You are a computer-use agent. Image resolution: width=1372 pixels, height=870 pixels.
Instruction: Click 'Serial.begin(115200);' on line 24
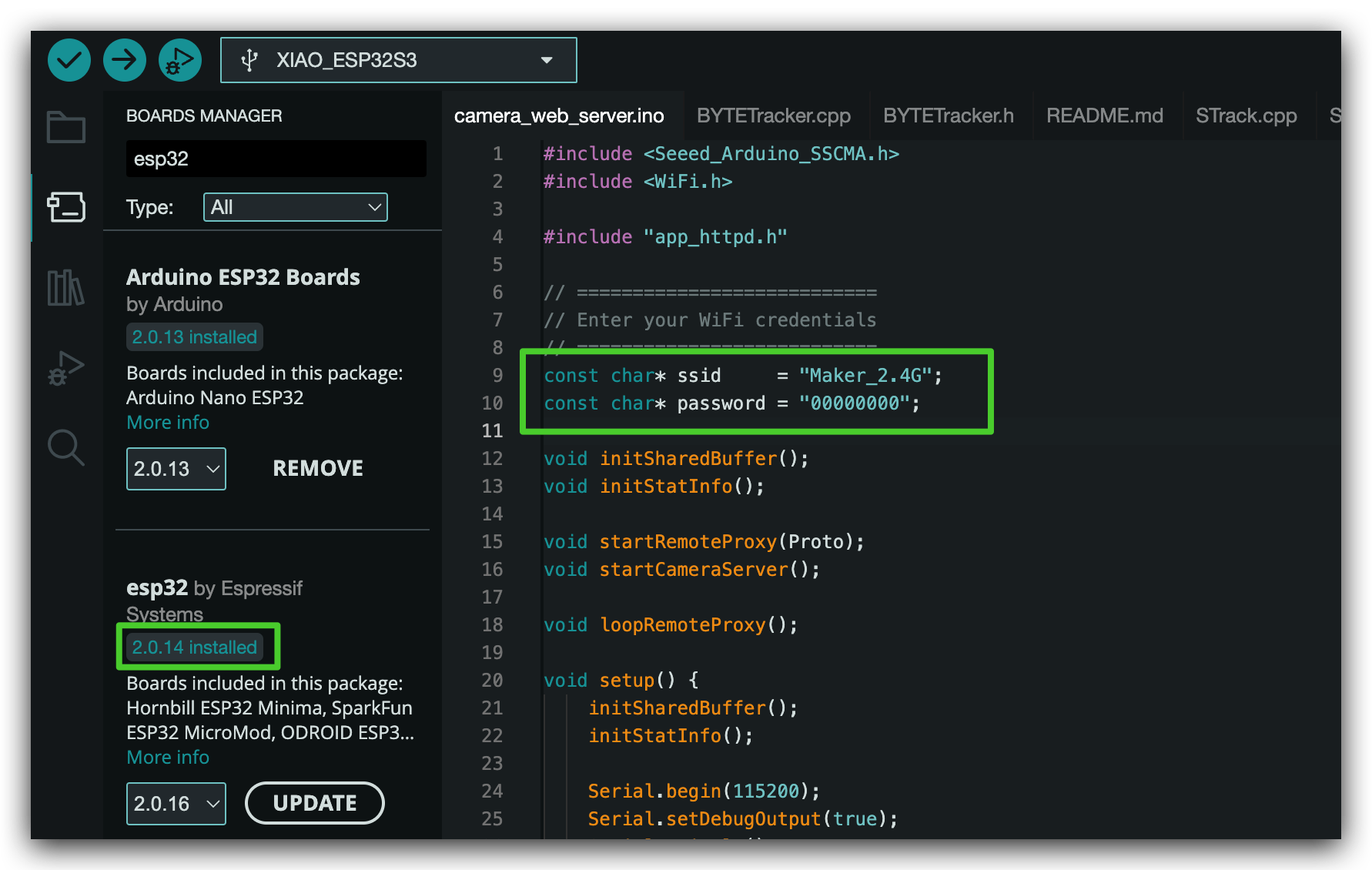[704, 791]
